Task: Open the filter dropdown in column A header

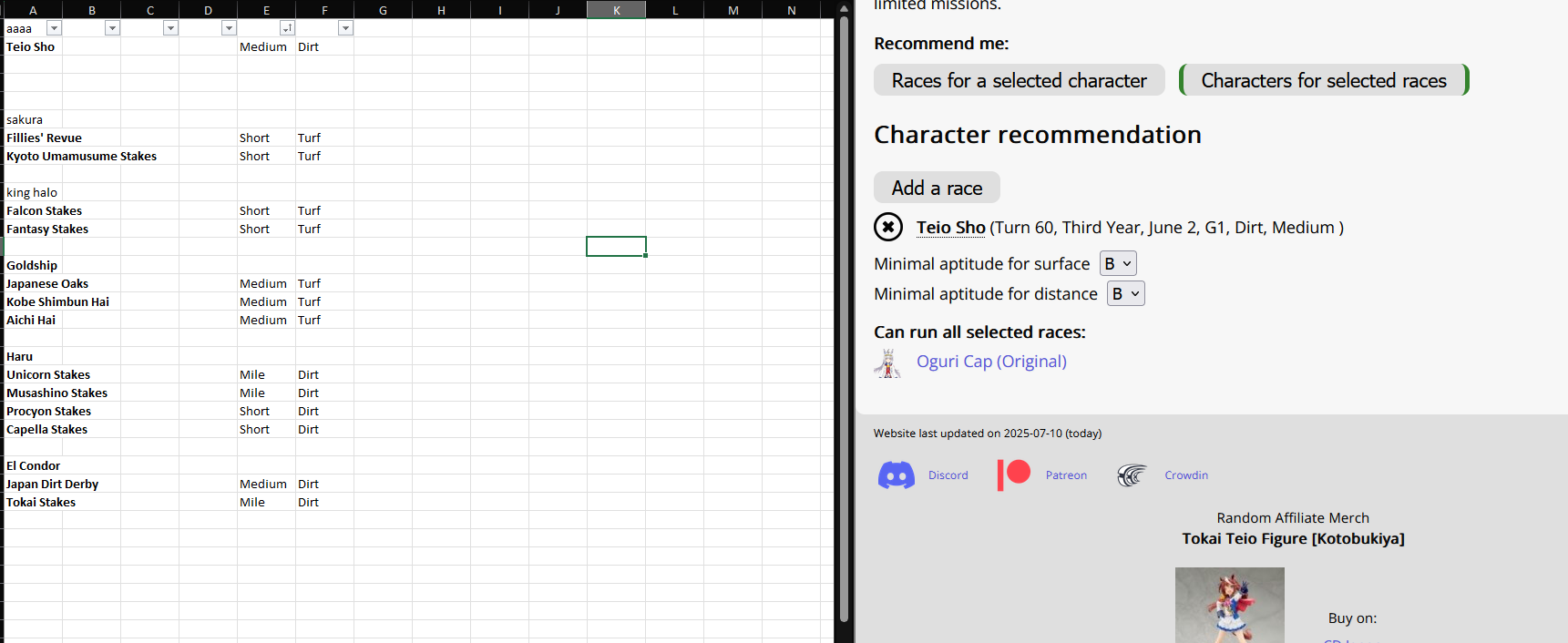Action: (54, 28)
